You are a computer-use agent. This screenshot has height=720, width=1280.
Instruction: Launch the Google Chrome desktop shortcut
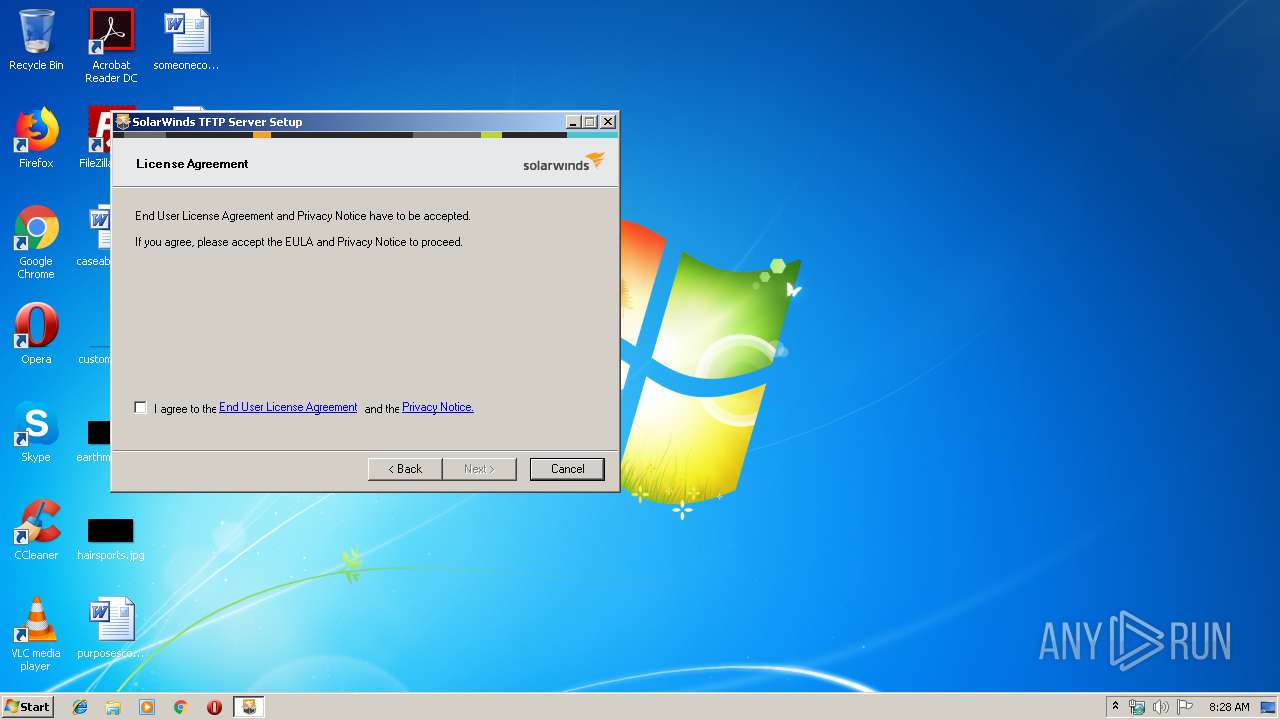(36, 242)
